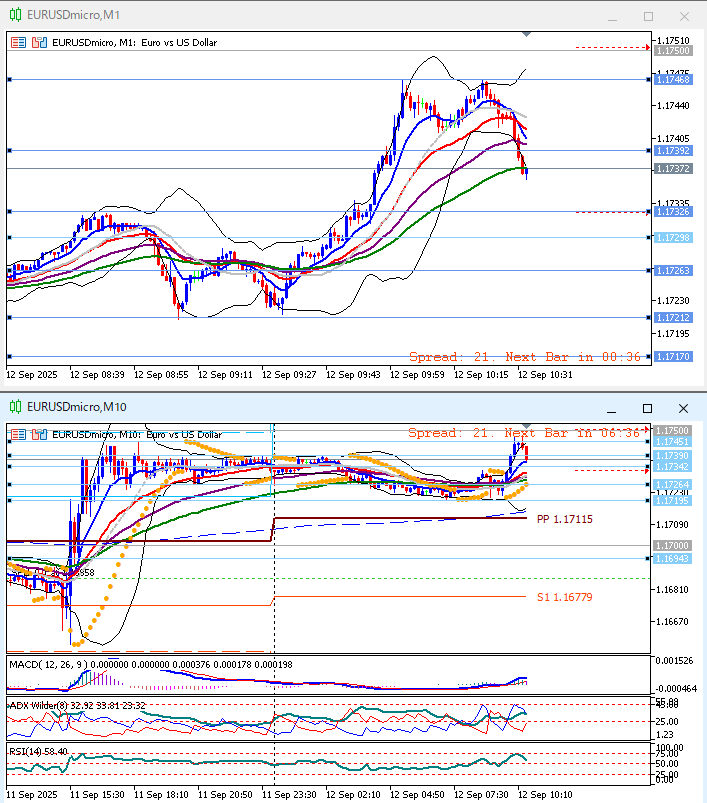Select the 1.17212 price level label on M1
Screen dimensions: 707x803
coord(675,318)
